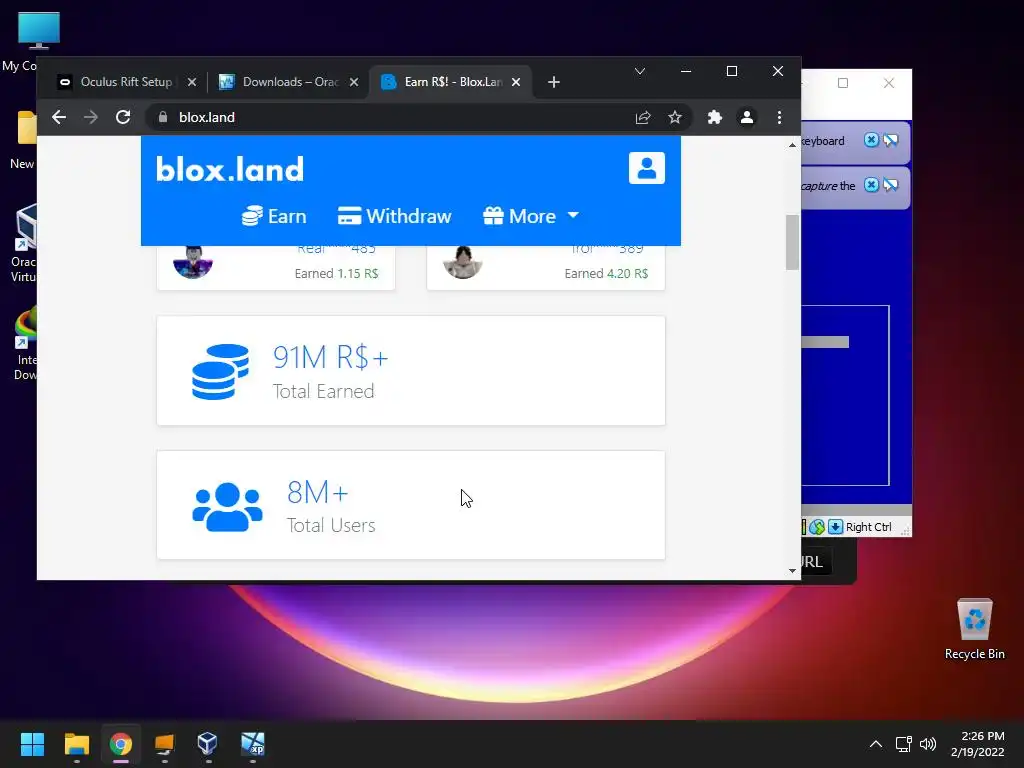Go back in Chrome
1024x768 pixels.
(59, 118)
